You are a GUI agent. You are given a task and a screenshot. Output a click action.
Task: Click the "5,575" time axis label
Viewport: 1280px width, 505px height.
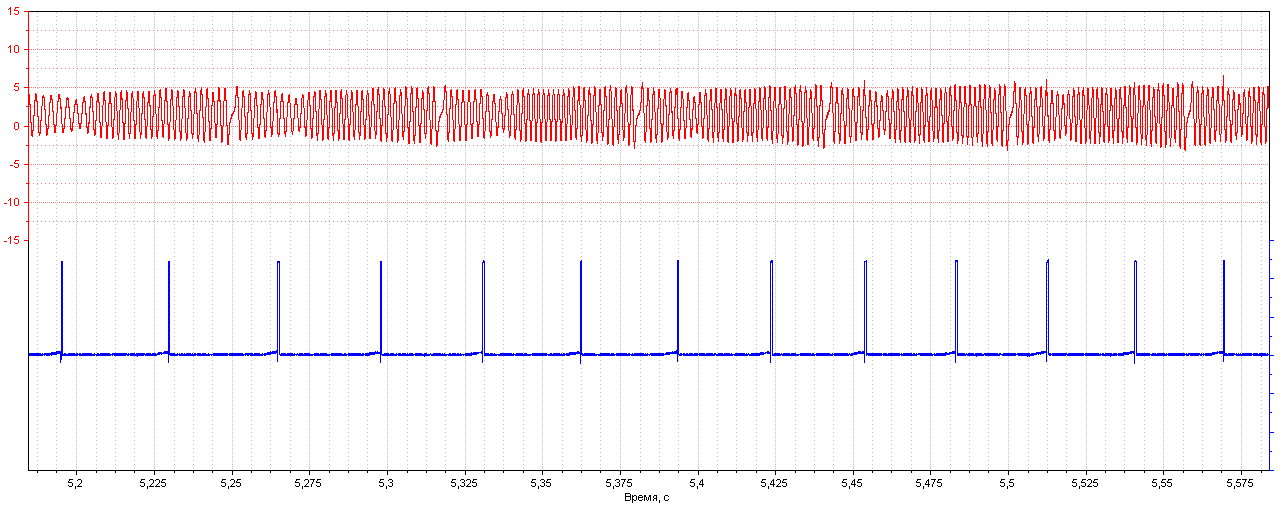(x=1240, y=483)
